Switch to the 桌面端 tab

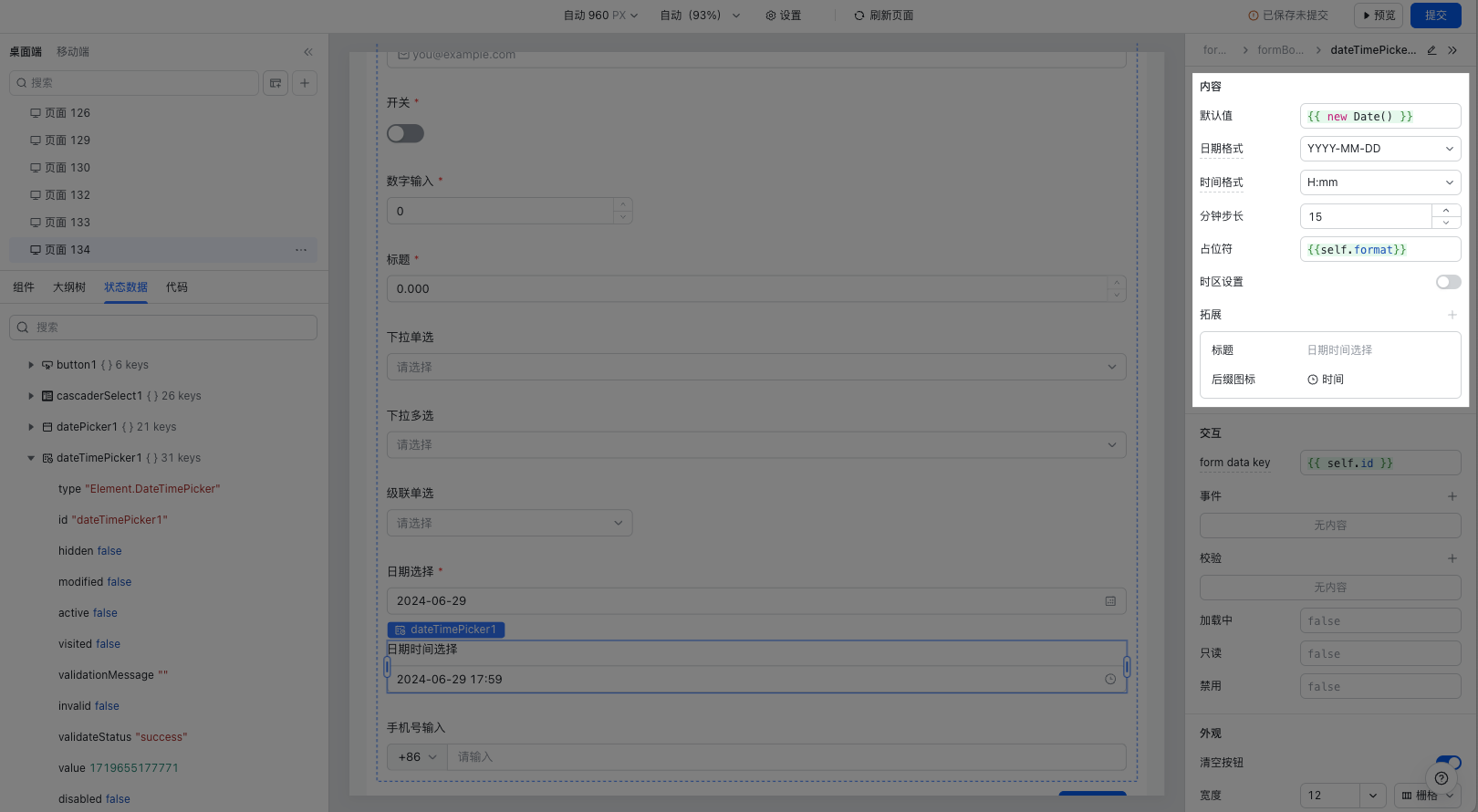tap(26, 52)
